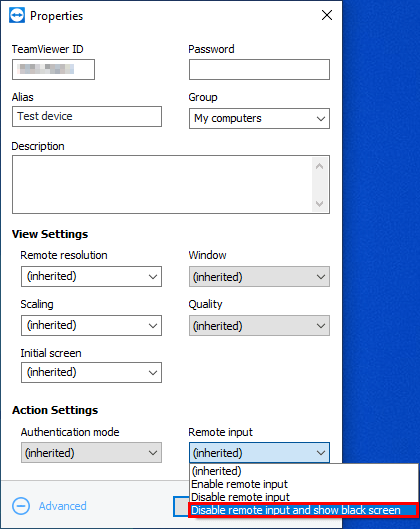Open the Quality dropdown
Screen dimensions: 420x529
coord(259,326)
